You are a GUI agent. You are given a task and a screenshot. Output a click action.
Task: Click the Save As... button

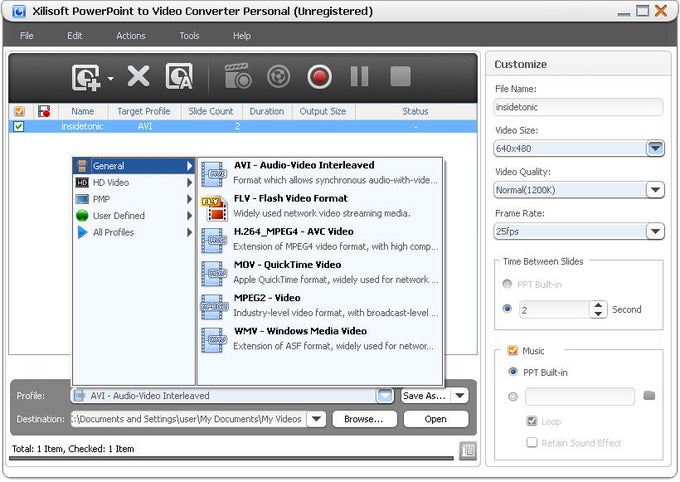pyautogui.click(x=425, y=396)
